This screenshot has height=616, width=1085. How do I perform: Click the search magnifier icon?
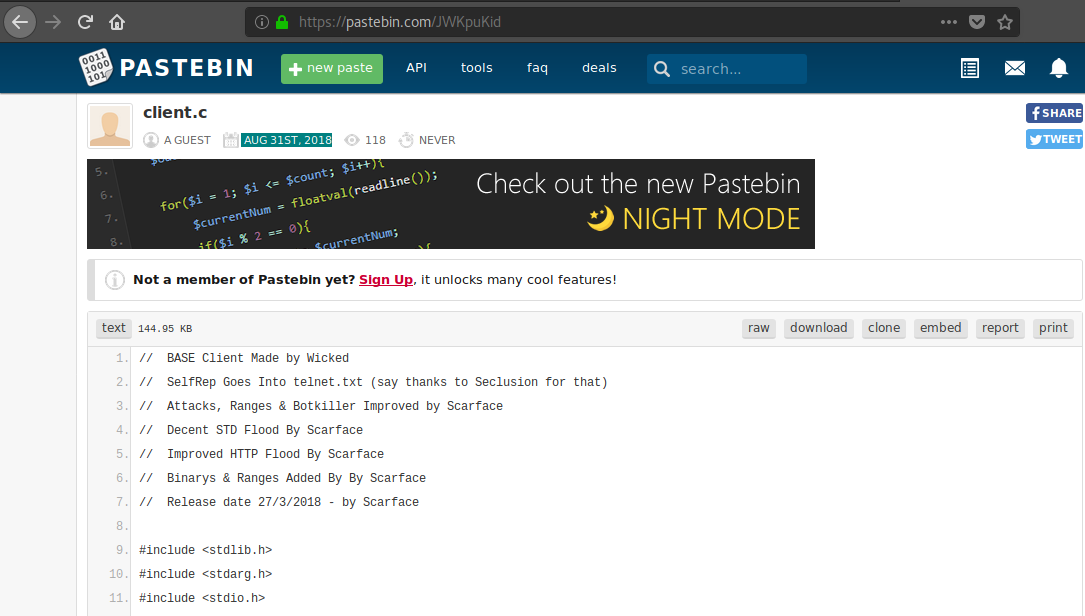[662, 69]
